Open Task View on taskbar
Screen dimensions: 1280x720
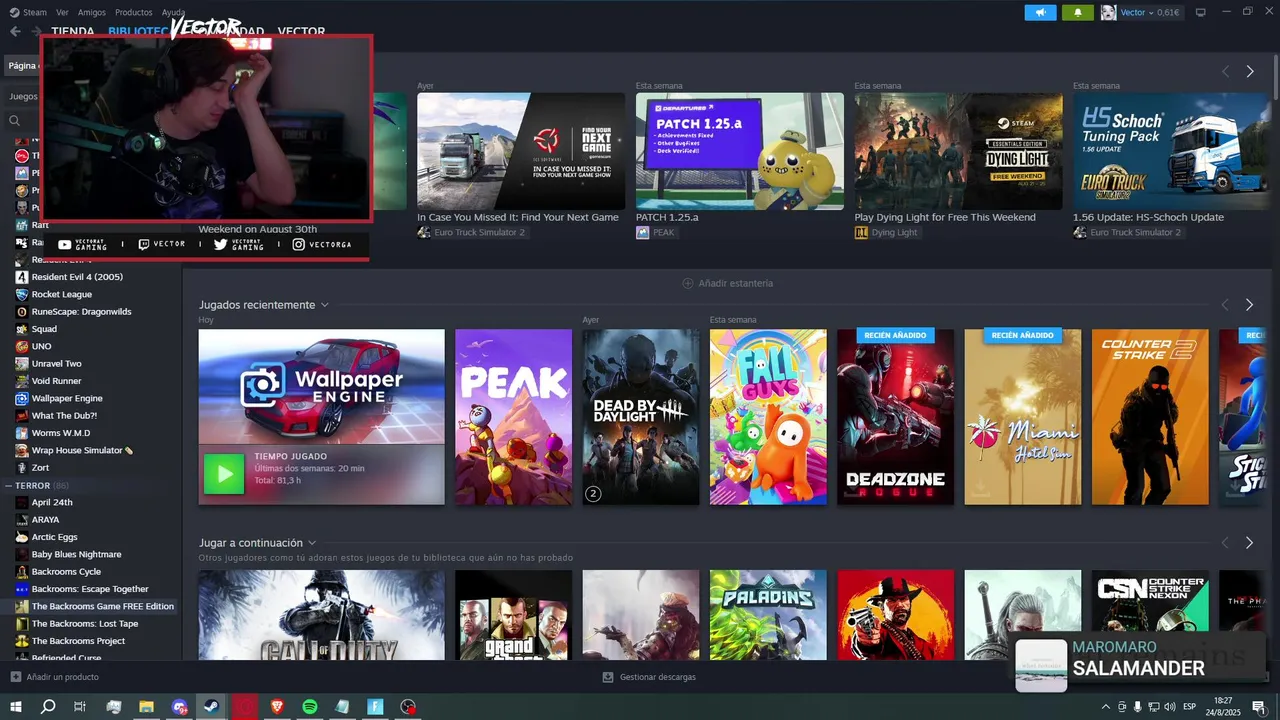coord(80,707)
